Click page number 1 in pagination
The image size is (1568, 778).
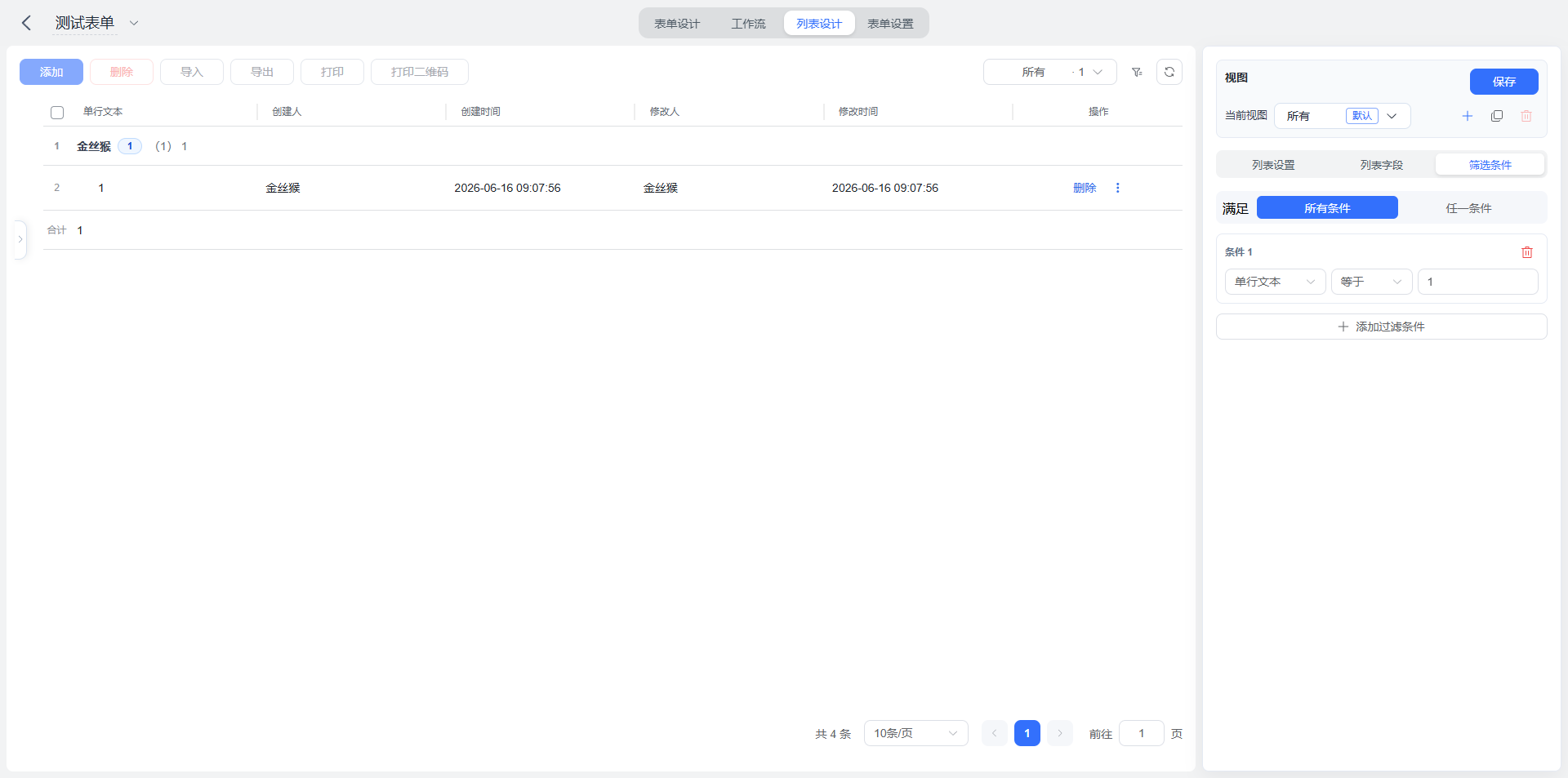click(x=1027, y=733)
